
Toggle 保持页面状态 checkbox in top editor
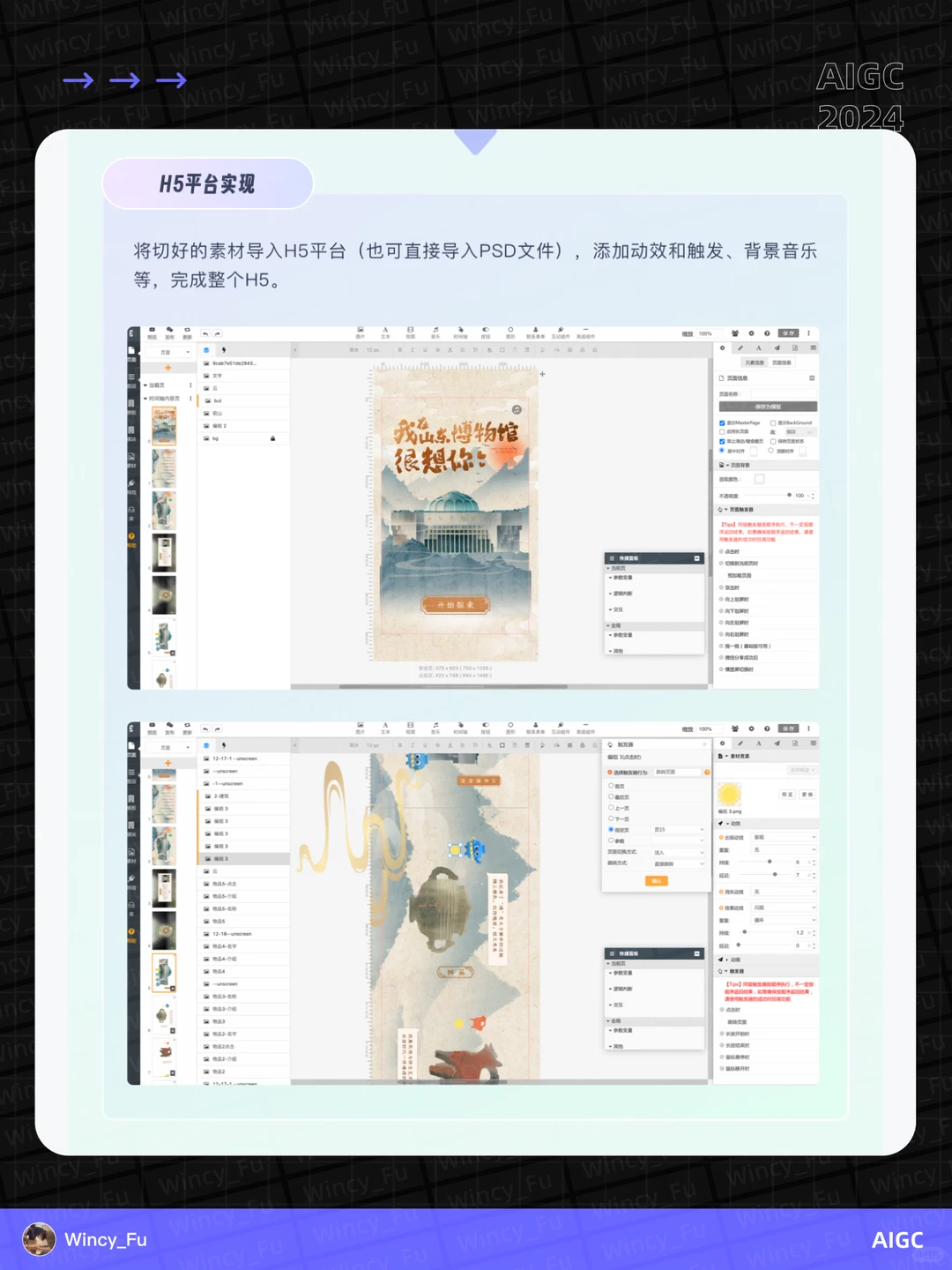773,442
